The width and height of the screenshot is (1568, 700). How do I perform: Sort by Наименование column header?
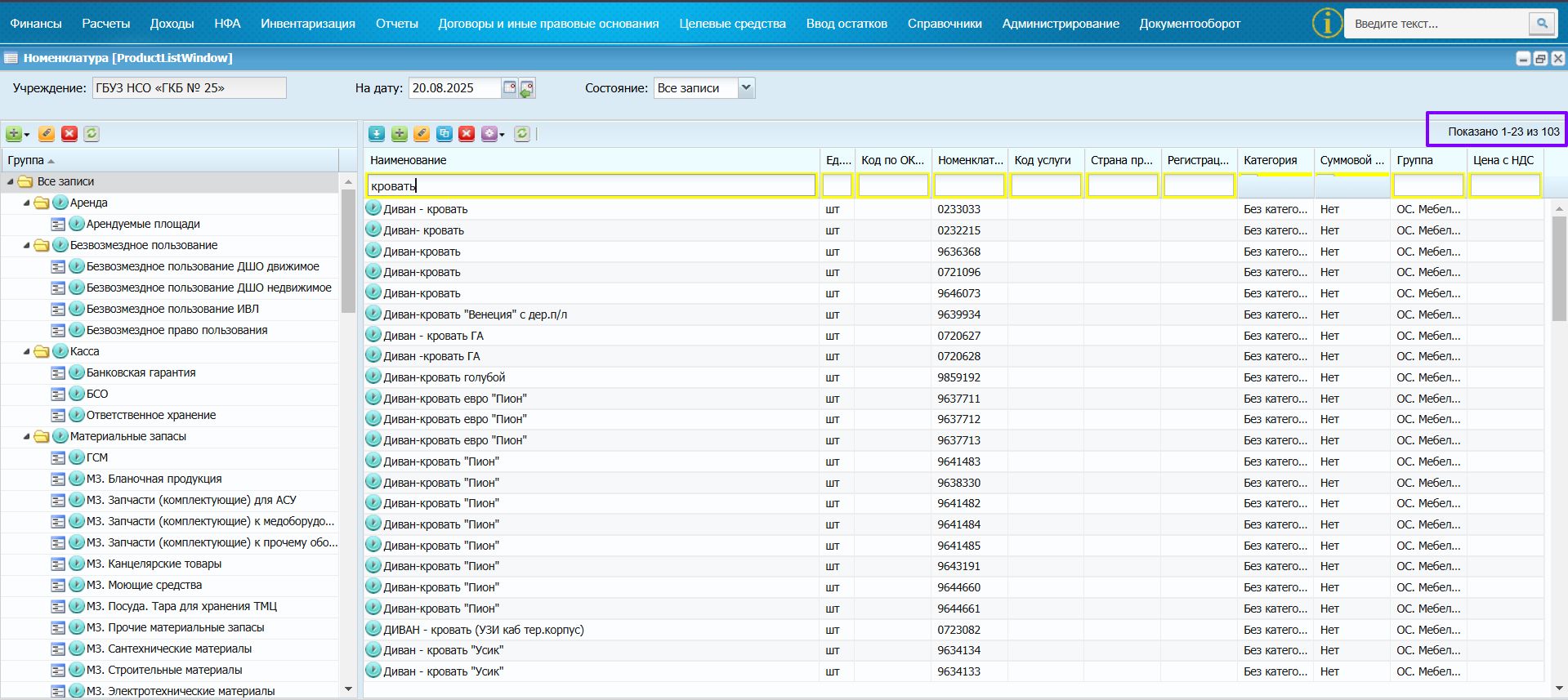592,160
